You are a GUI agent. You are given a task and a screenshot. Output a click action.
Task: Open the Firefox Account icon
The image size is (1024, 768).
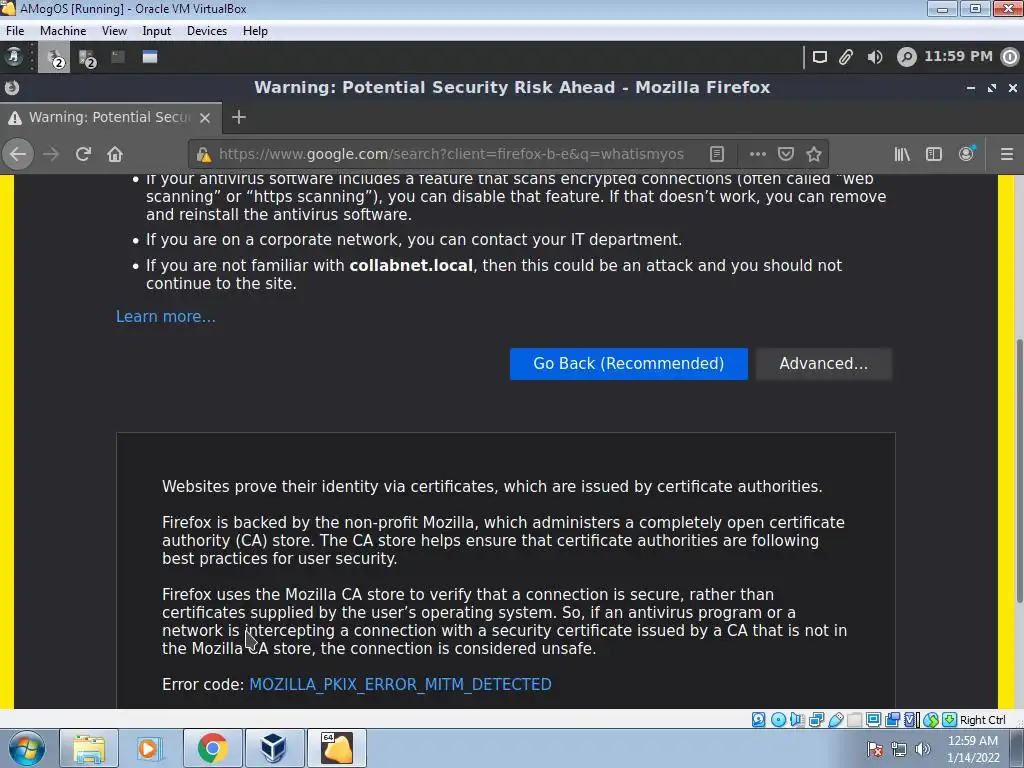[x=966, y=153]
